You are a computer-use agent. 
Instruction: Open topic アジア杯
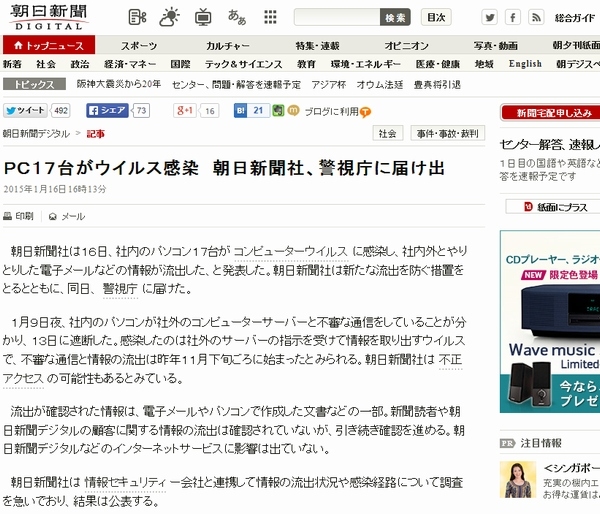coord(329,85)
